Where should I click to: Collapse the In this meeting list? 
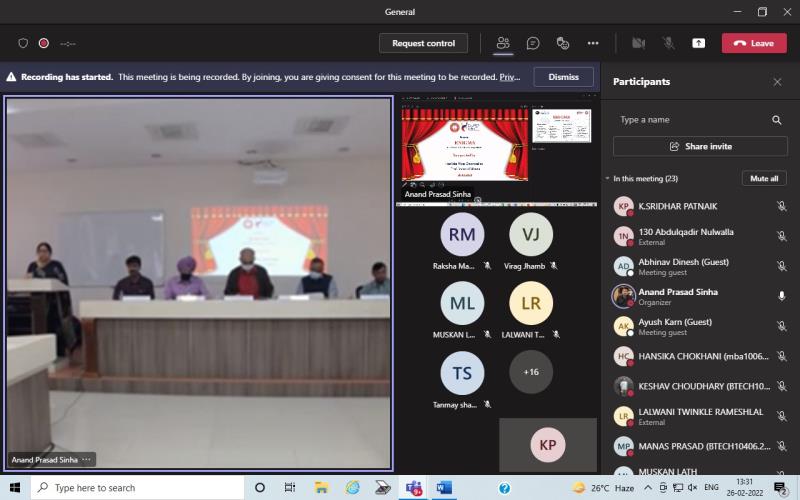608,179
